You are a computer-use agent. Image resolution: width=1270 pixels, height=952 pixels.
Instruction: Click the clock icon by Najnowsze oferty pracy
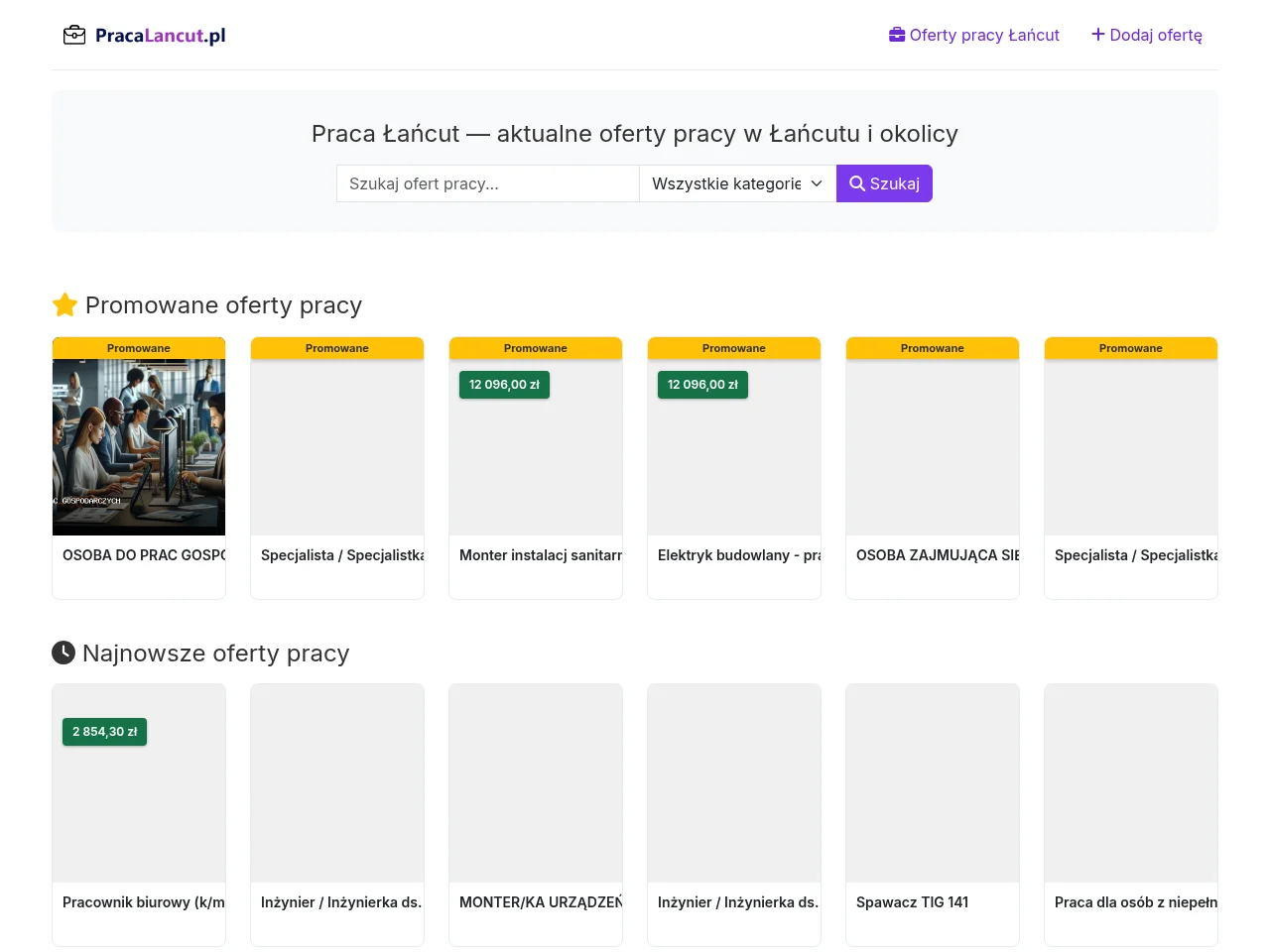click(63, 653)
